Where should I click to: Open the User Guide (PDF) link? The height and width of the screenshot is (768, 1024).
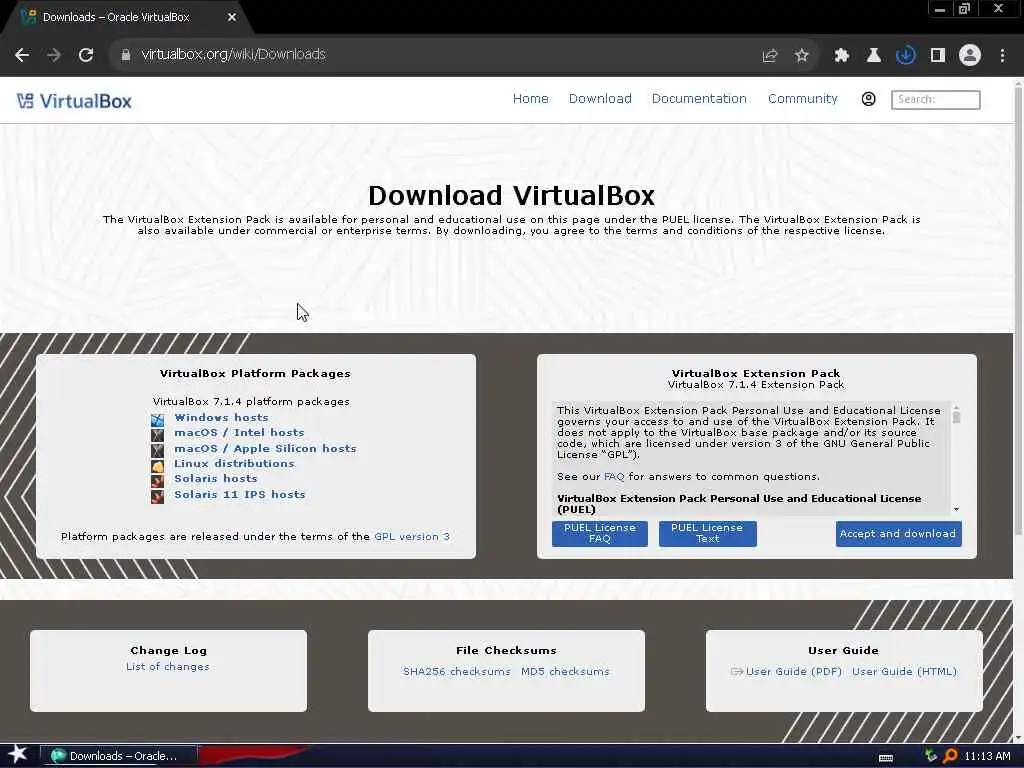click(x=793, y=671)
